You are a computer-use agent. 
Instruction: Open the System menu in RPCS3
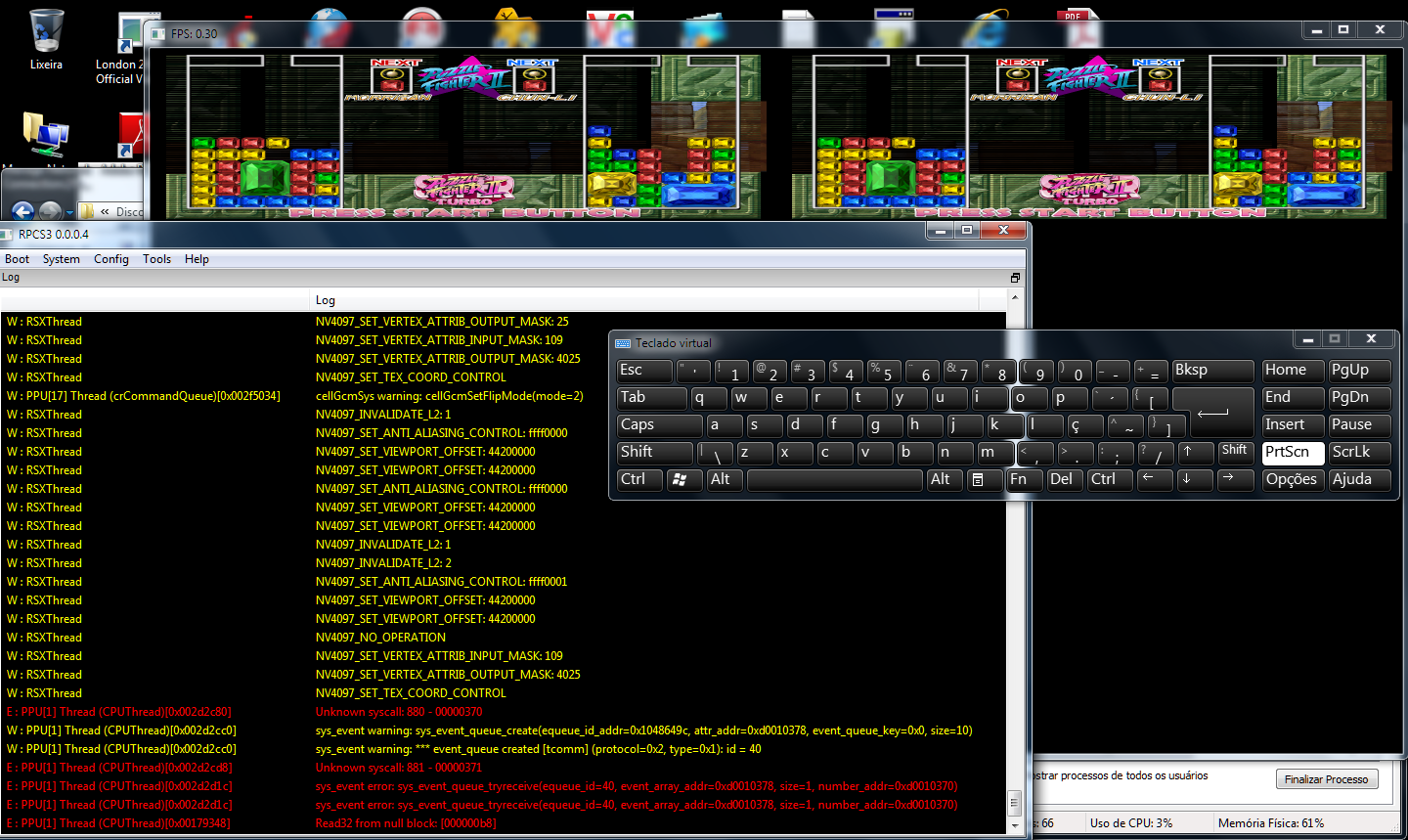point(61,259)
